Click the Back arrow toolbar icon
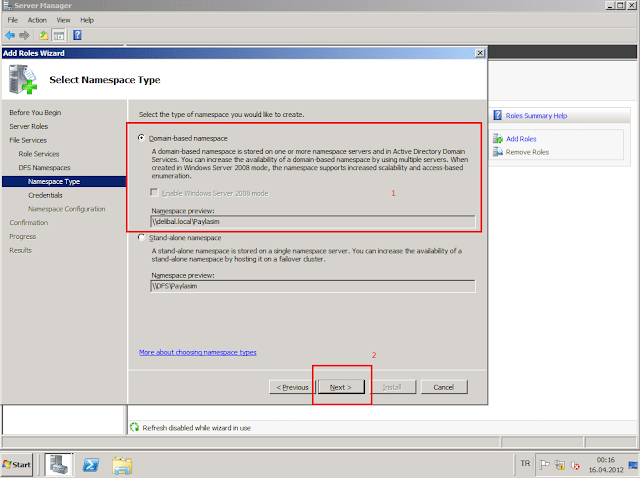Screen dimensions: 640x478 click(11, 35)
